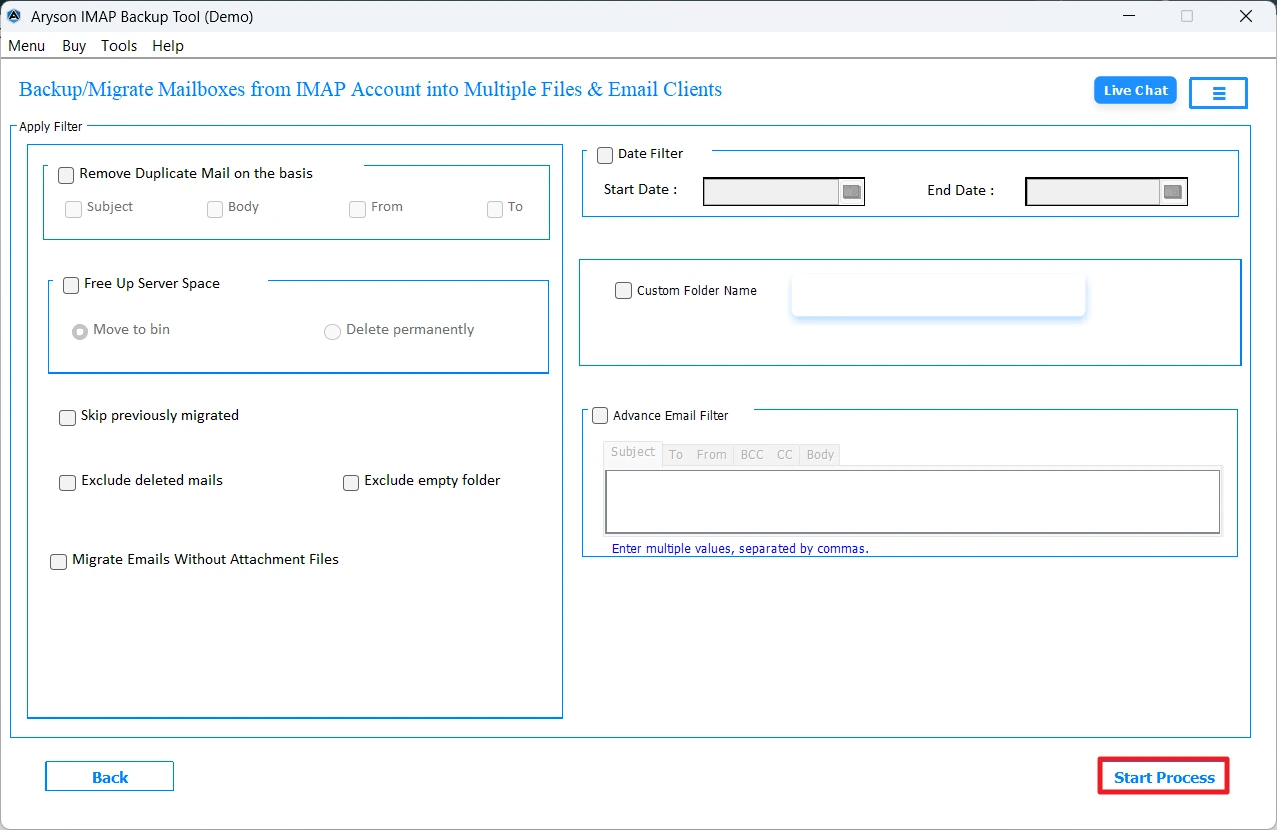Click the 'Start Date :' label
Image resolution: width=1277 pixels, height=830 pixels.
[640, 189]
